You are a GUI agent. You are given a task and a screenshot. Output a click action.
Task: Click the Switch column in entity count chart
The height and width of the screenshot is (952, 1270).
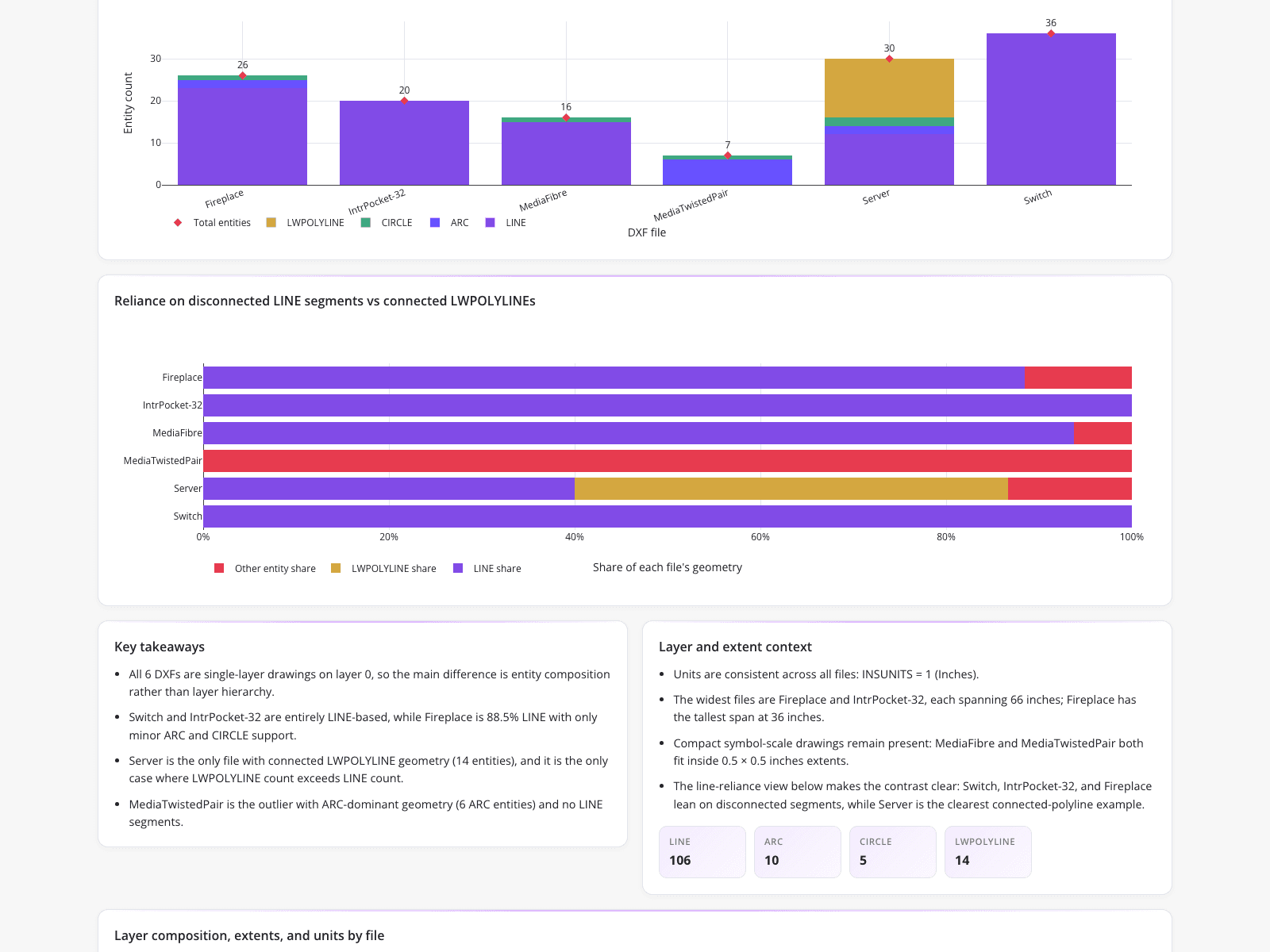point(1051,109)
